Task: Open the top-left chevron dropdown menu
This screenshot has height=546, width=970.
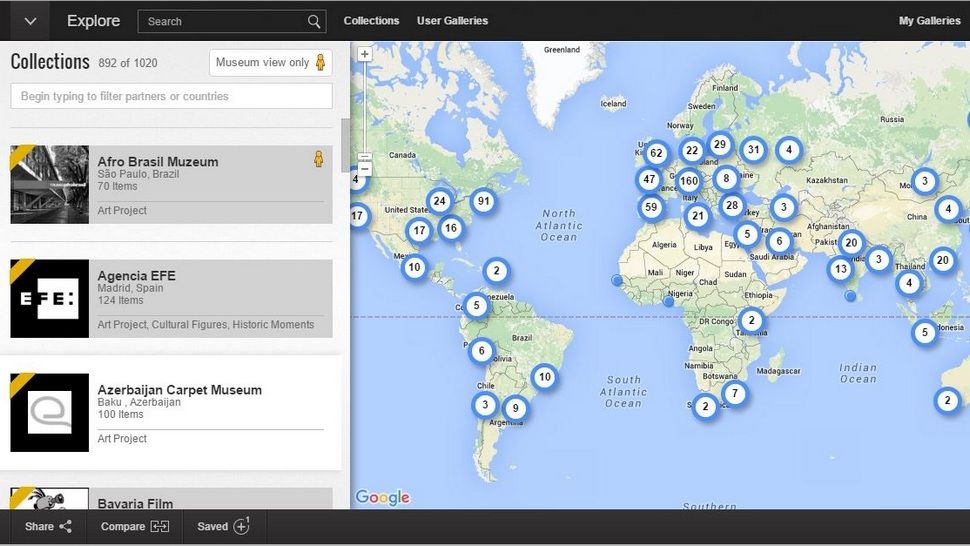Action: pyautogui.click(x=30, y=21)
